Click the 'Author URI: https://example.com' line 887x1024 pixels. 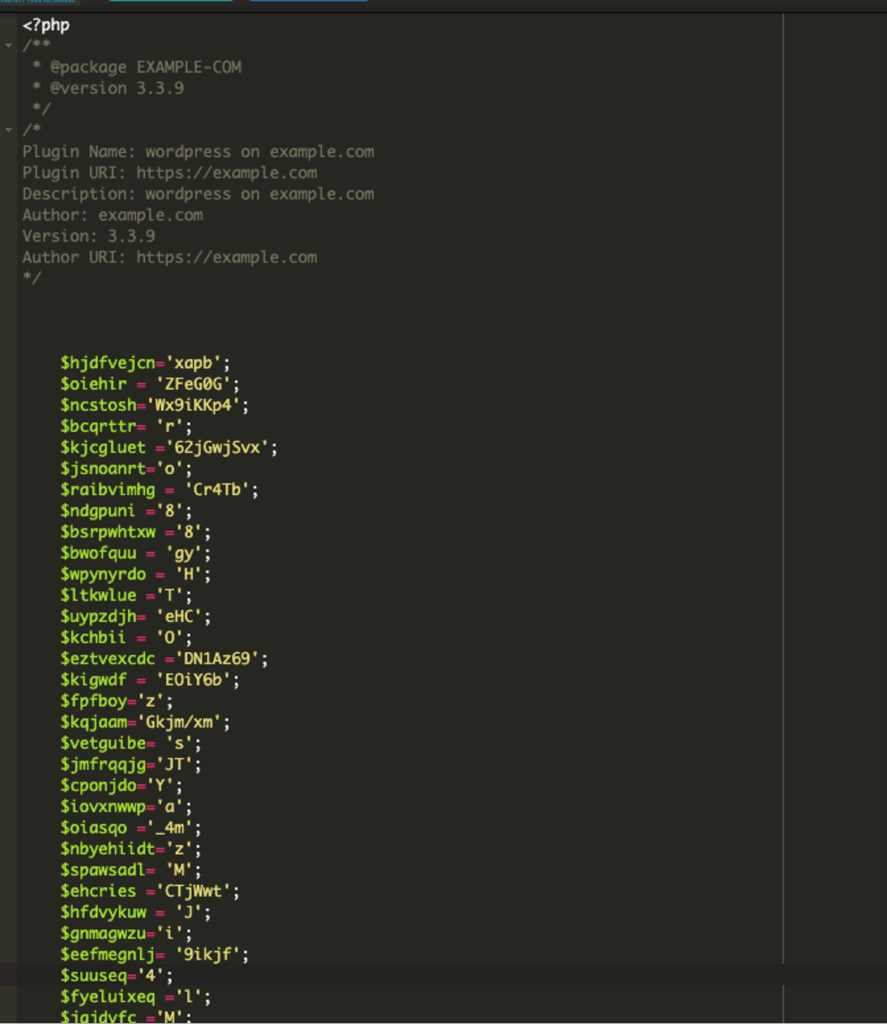(x=170, y=257)
